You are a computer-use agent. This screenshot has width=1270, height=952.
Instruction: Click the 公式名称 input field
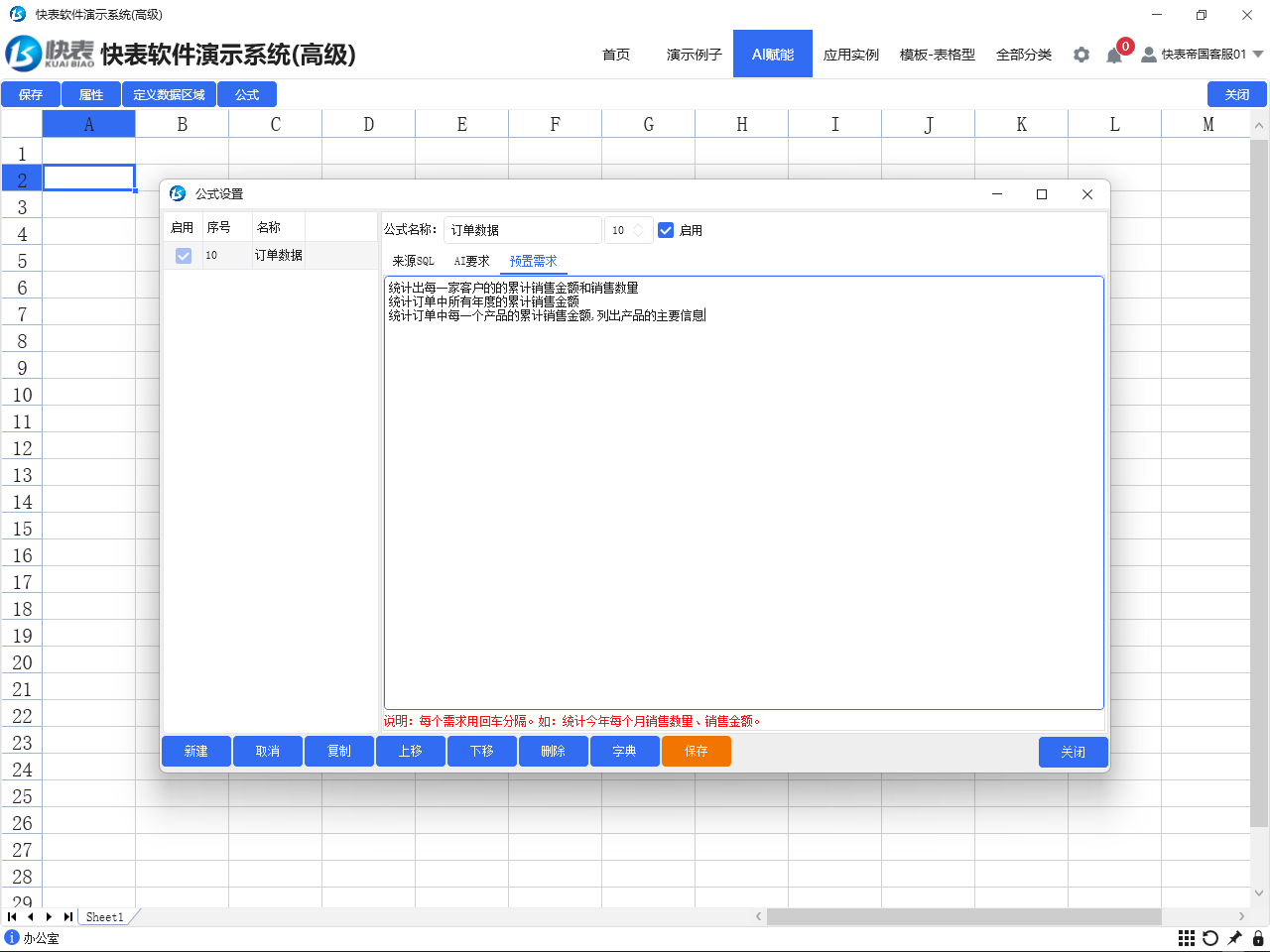click(x=523, y=230)
